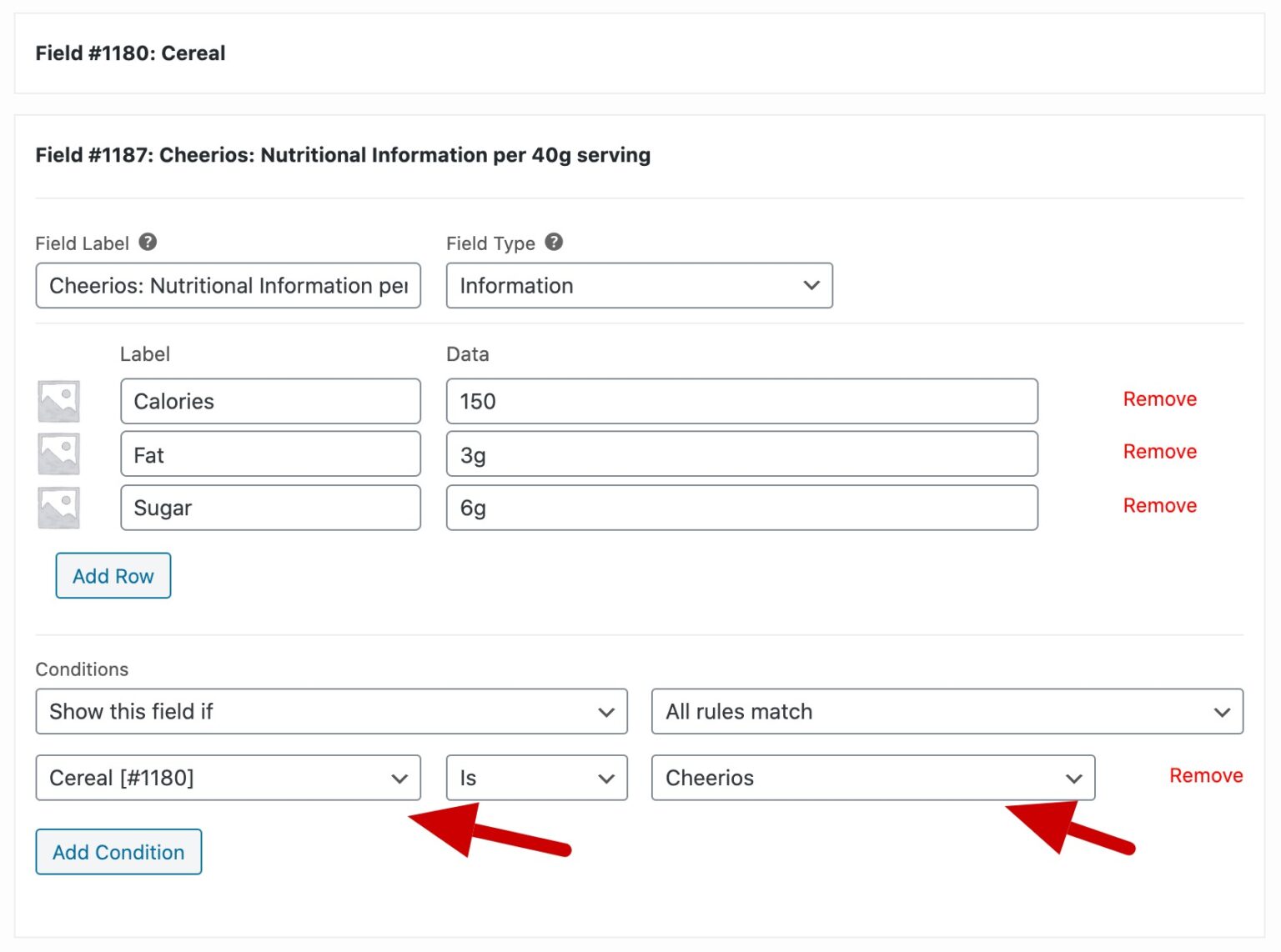Screen dimensions: 1281x952
Task: Open the 'Is' operator dropdown
Action: pos(536,778)
